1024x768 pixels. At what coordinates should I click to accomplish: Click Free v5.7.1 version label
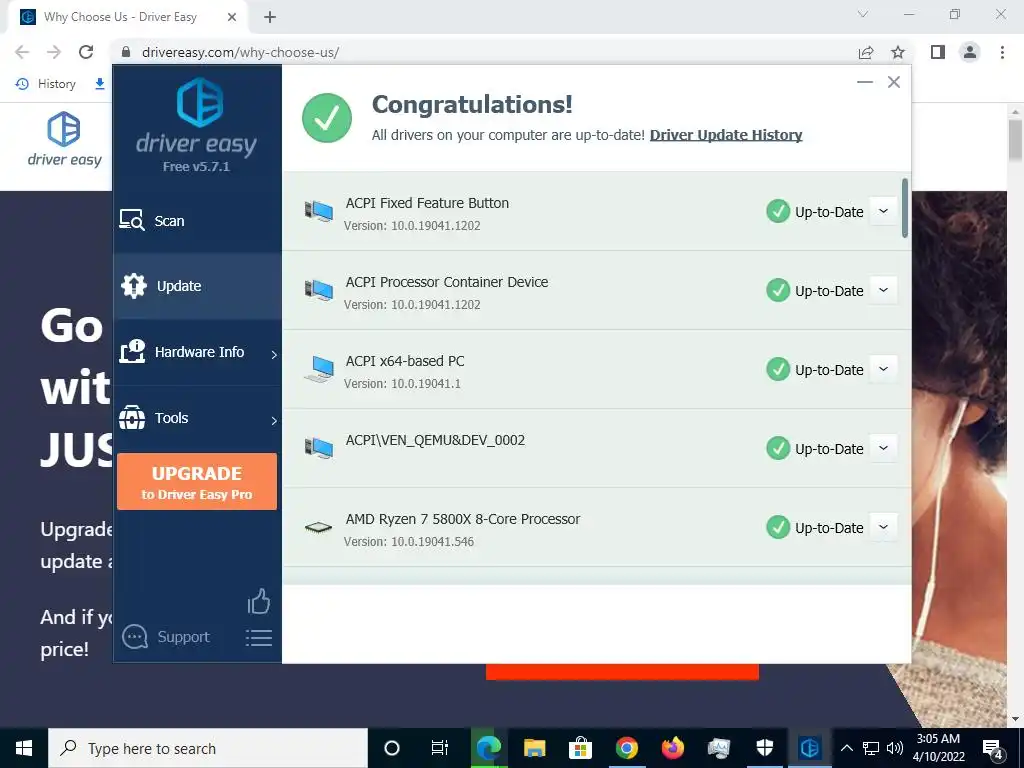(x=197, y=167)
